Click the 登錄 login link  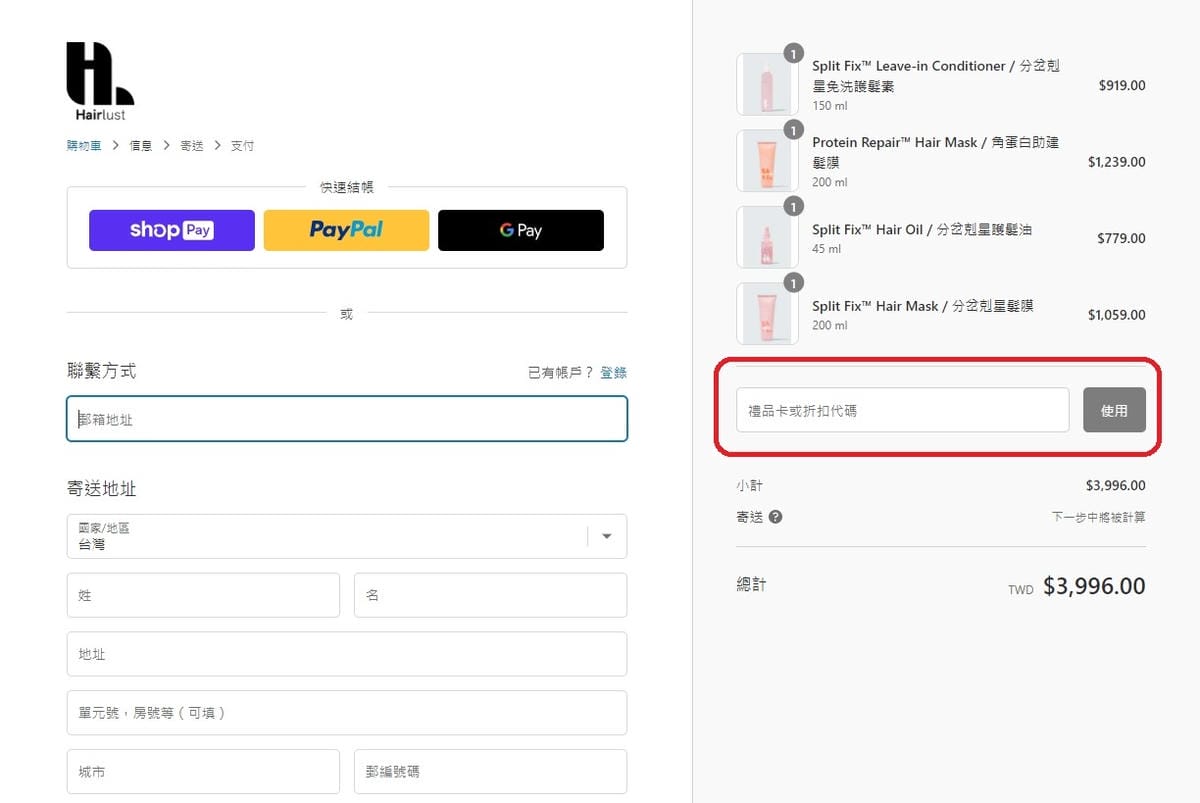tap(613, 372)
